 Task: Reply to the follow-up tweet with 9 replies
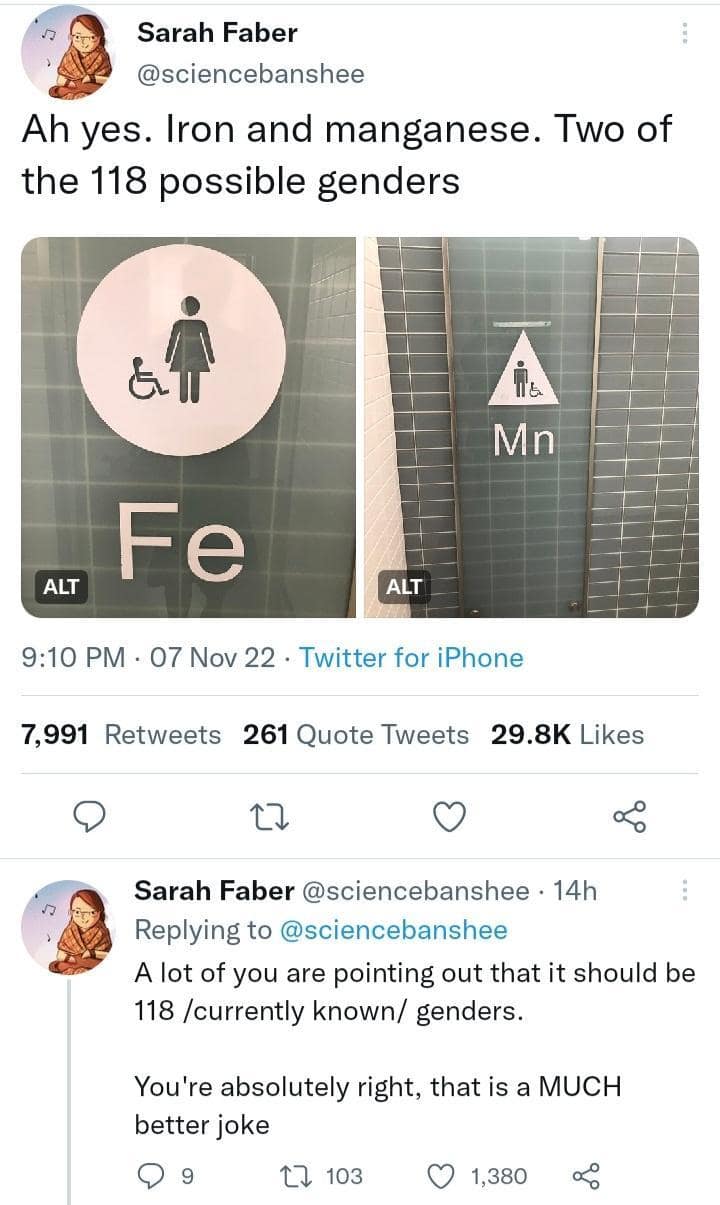tap(149, 1176)
